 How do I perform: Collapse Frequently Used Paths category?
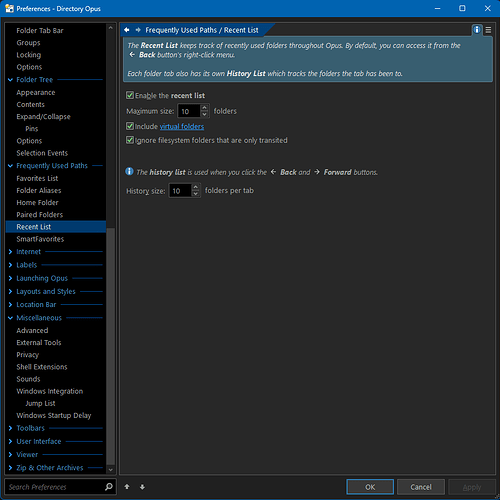click(x=10, y=166)
